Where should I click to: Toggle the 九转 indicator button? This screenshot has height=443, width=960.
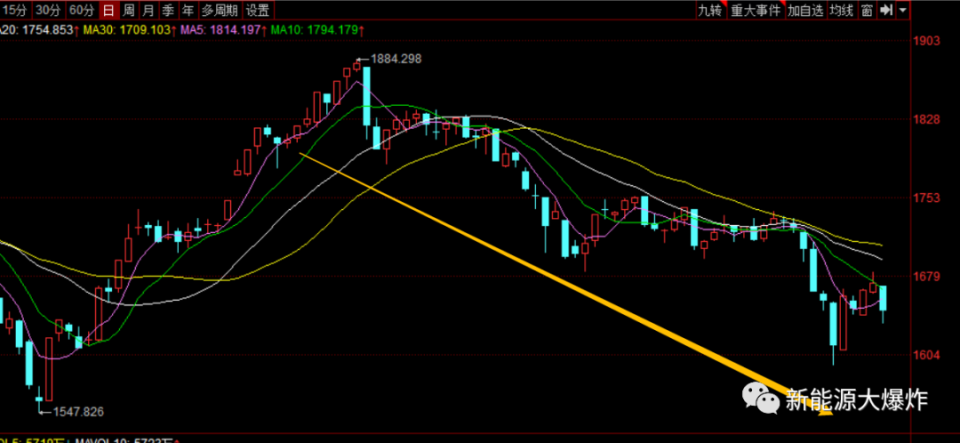click(x=710, y=10)
